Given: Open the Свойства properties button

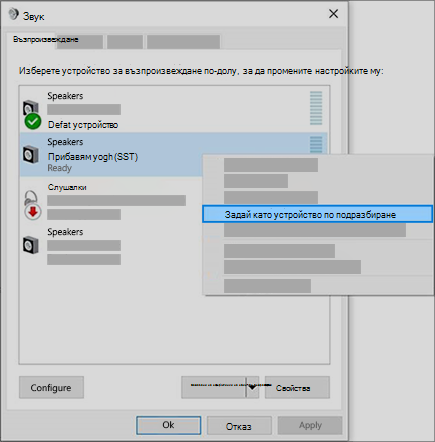Looking at the screenshot, I should coord(297,387).
